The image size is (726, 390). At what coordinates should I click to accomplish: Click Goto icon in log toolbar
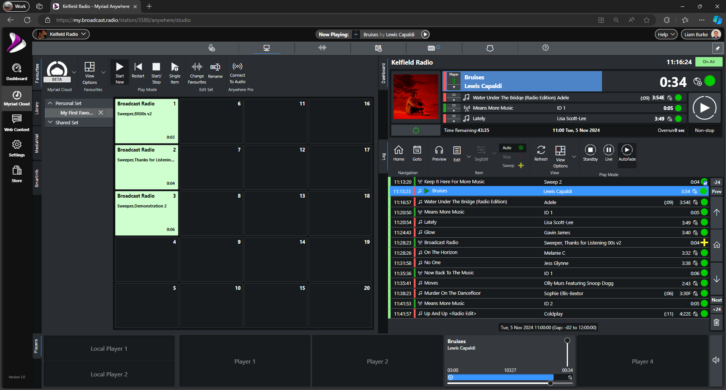click(417, 153)
